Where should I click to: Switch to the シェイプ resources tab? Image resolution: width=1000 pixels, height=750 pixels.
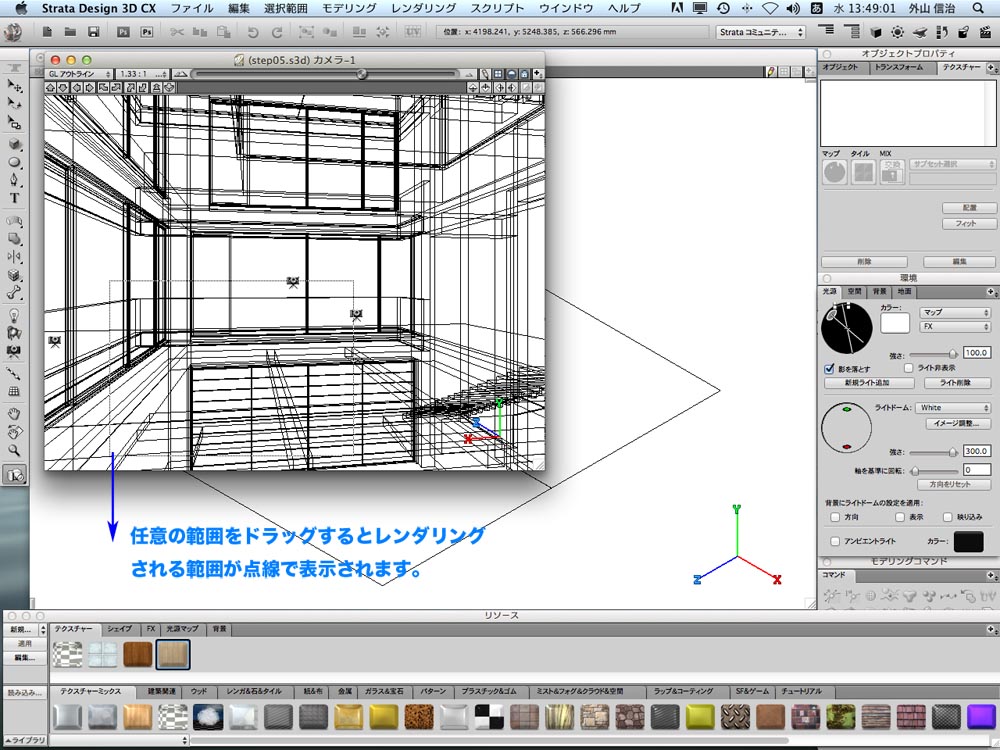click(119, 629)
